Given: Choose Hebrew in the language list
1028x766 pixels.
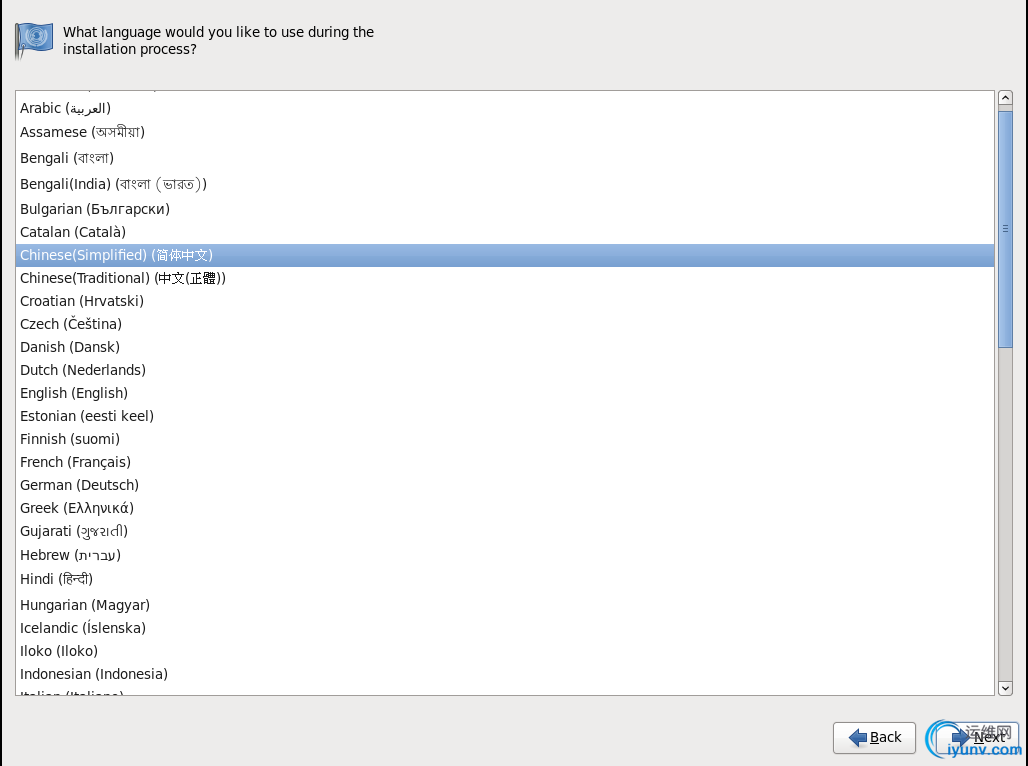Looking at the screenshot, I should point(505,555).
